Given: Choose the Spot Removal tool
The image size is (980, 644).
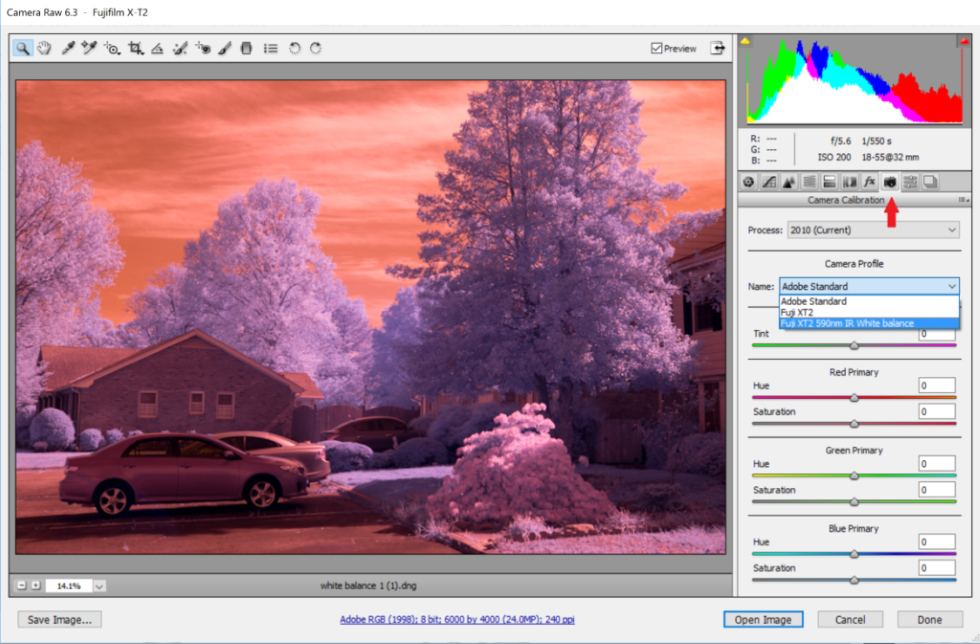Looking at the screenshot, I should tap(180, 48).
